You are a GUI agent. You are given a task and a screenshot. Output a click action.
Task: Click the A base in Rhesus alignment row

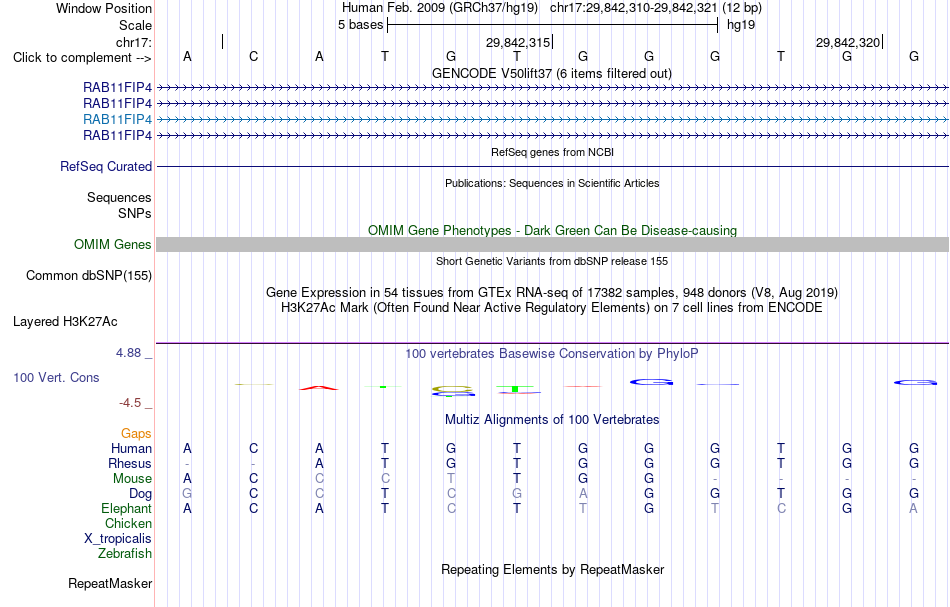click(319, 463)
